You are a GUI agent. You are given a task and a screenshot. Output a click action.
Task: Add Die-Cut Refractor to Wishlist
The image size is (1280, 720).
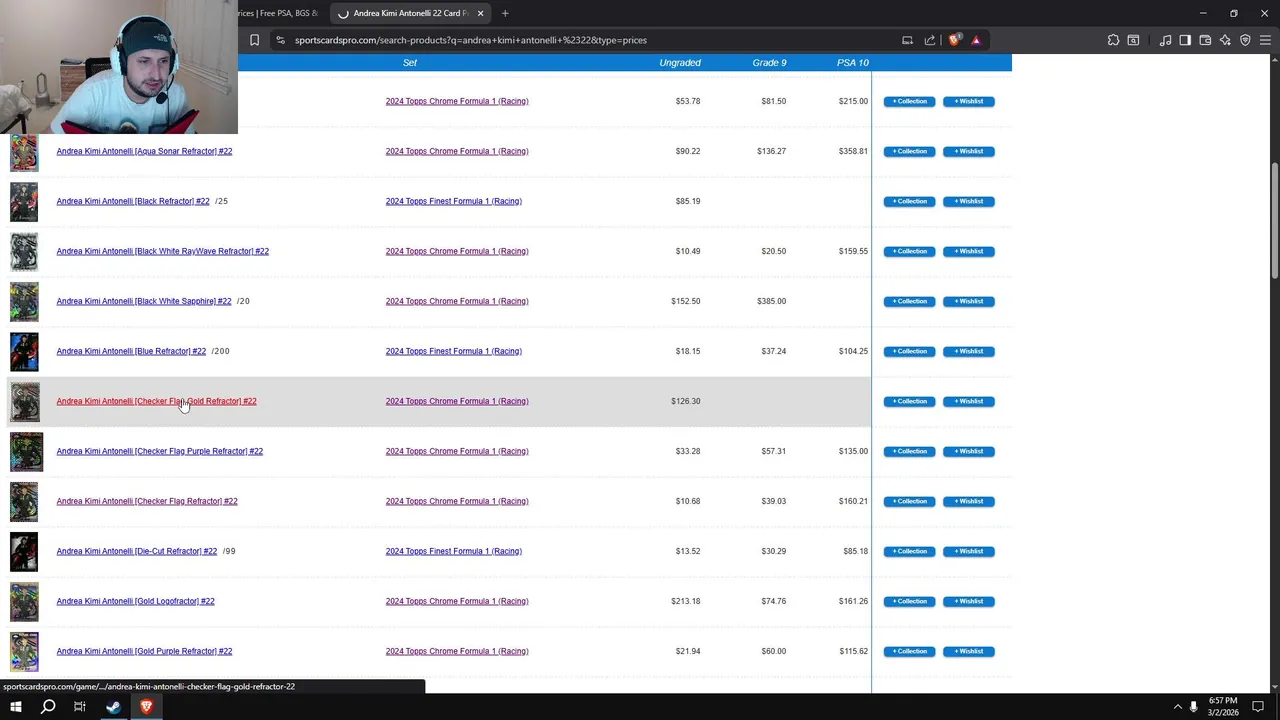968,551
